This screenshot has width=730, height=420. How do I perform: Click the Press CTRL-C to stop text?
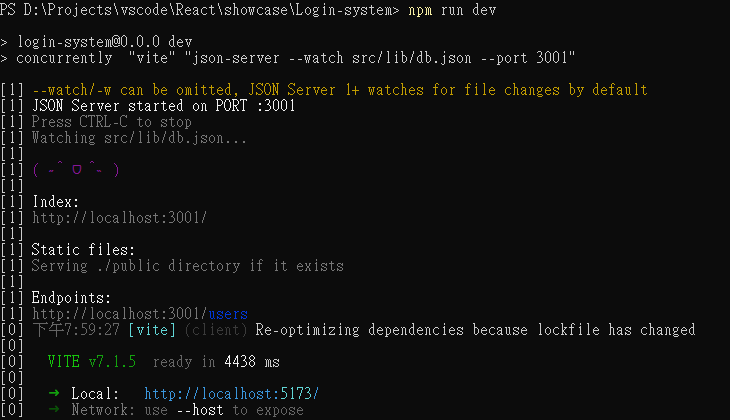pyautogui.click(x=112, y=122)
